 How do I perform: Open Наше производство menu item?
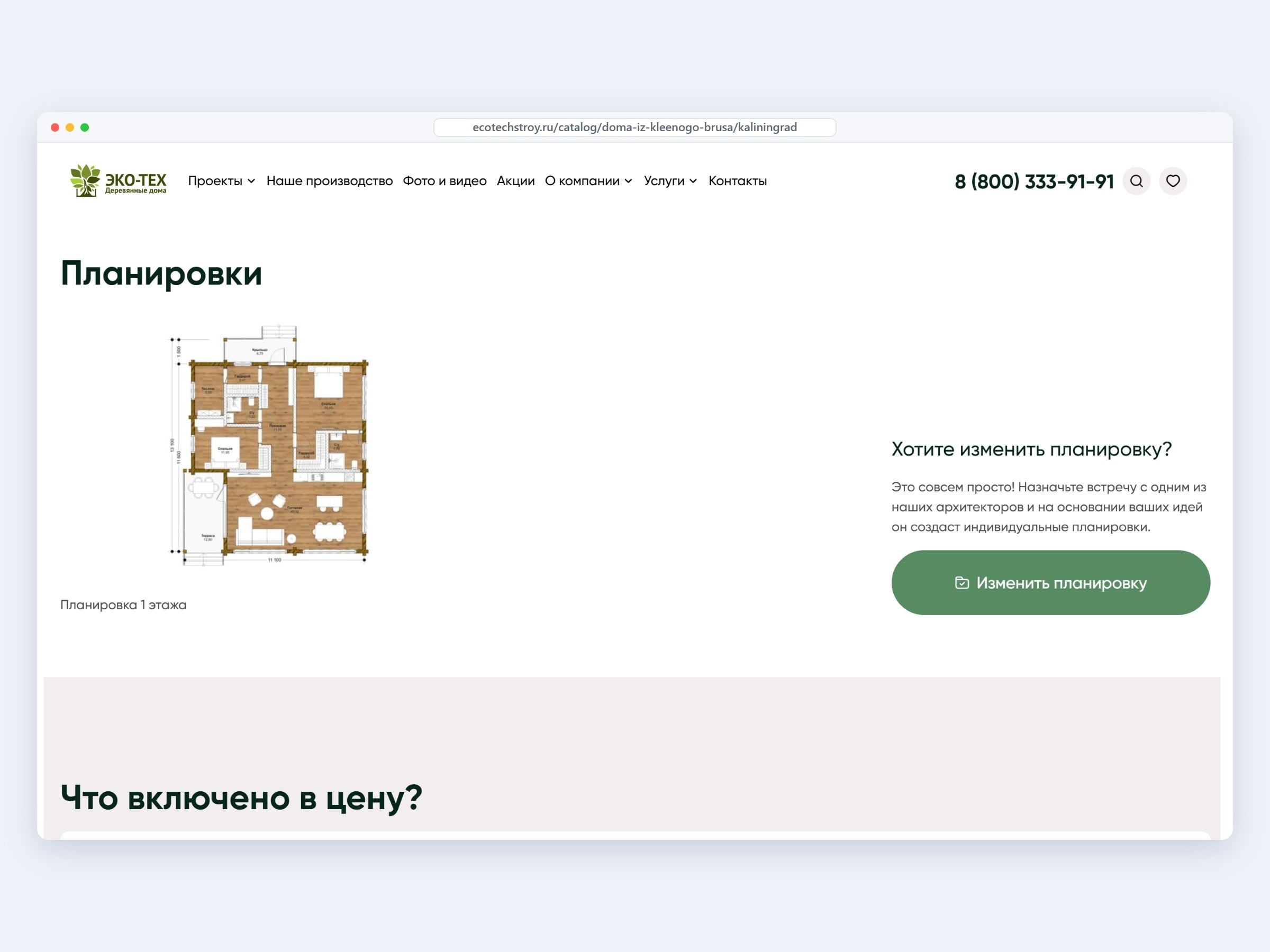click(330, 181)
